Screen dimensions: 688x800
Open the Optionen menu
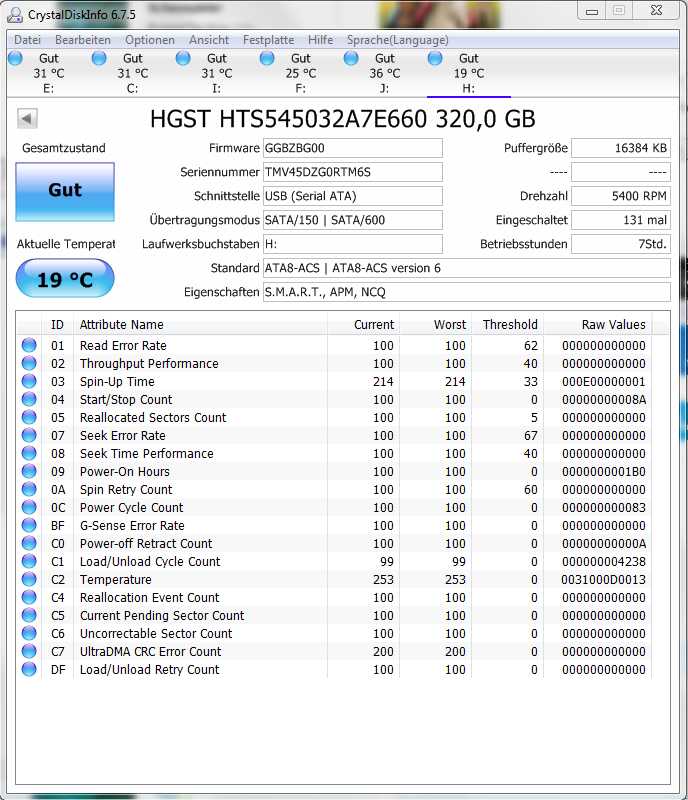[150, 40]
